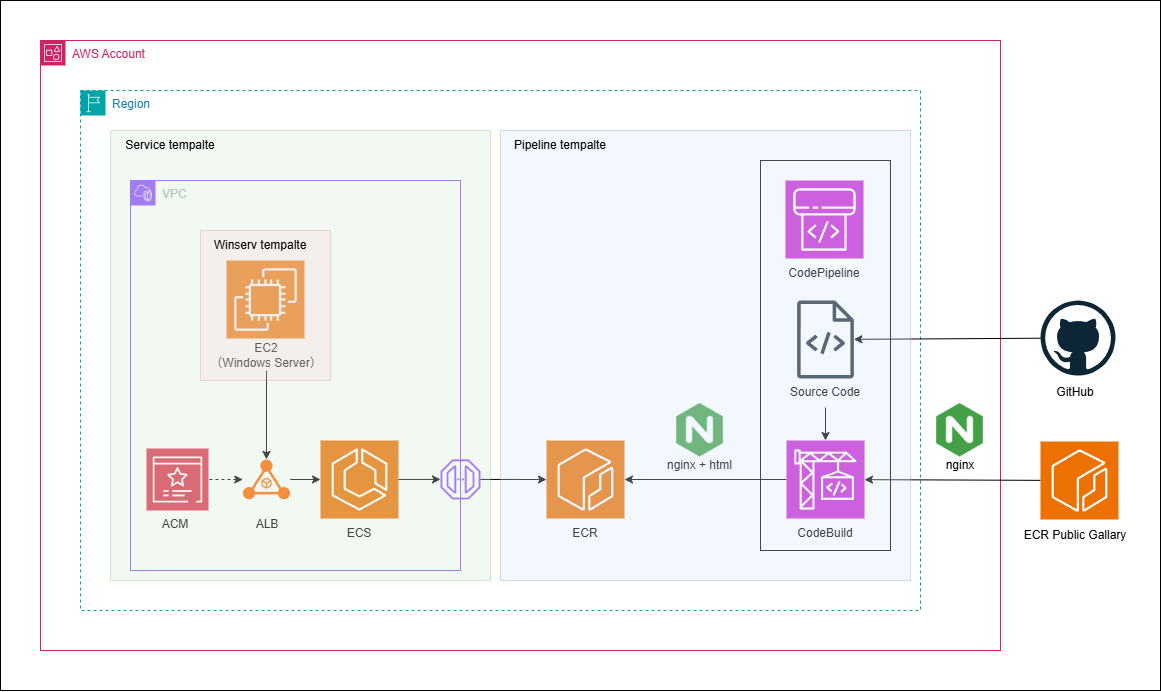Select the 'Pipeline tempalte' label
Image resolution: width=1161 pixels, height=692 pixels.
point(560,145)
